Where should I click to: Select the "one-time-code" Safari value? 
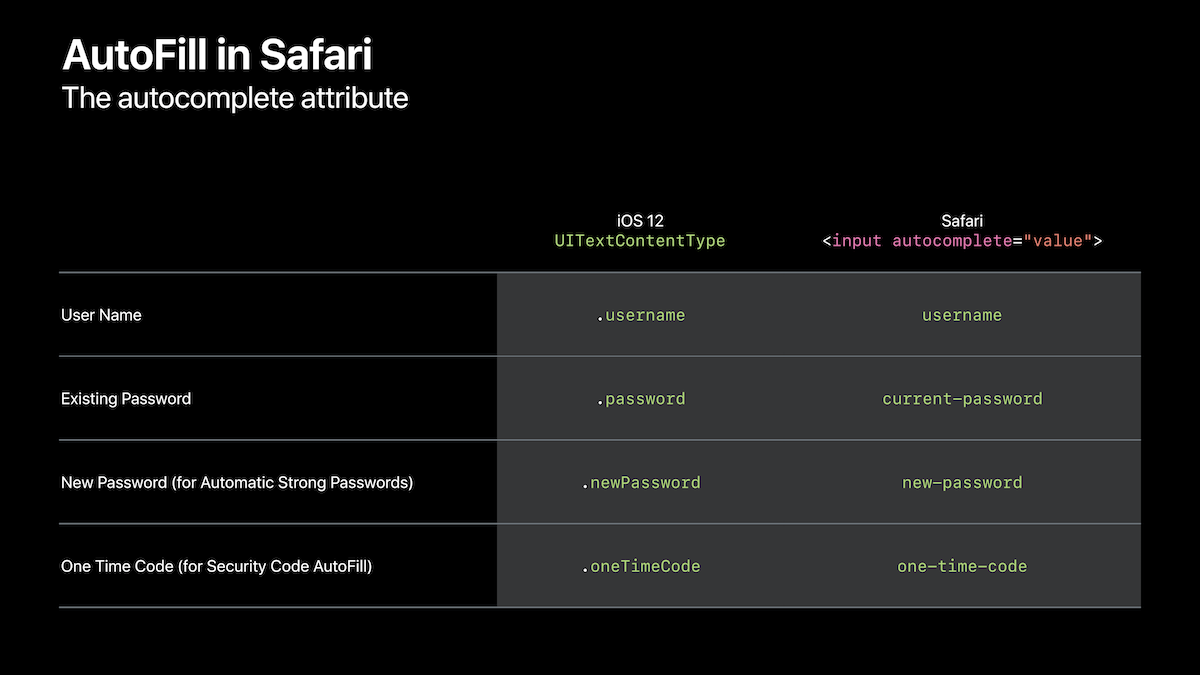pos(962,567)
